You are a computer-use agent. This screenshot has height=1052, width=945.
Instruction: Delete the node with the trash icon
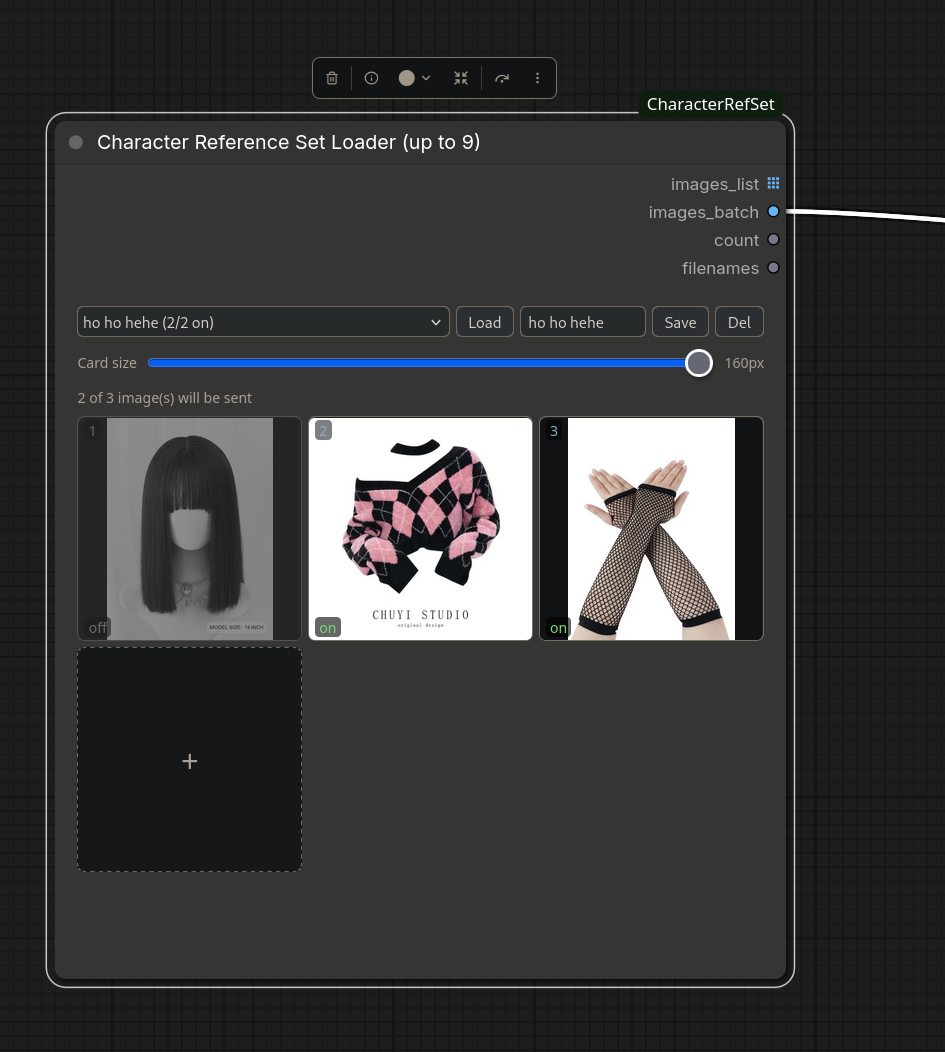click(x=331, y=78)
